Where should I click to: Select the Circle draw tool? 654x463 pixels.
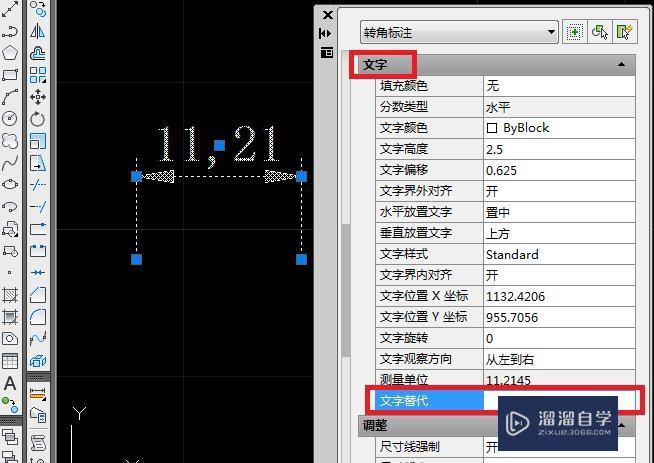tap(9, 118)
